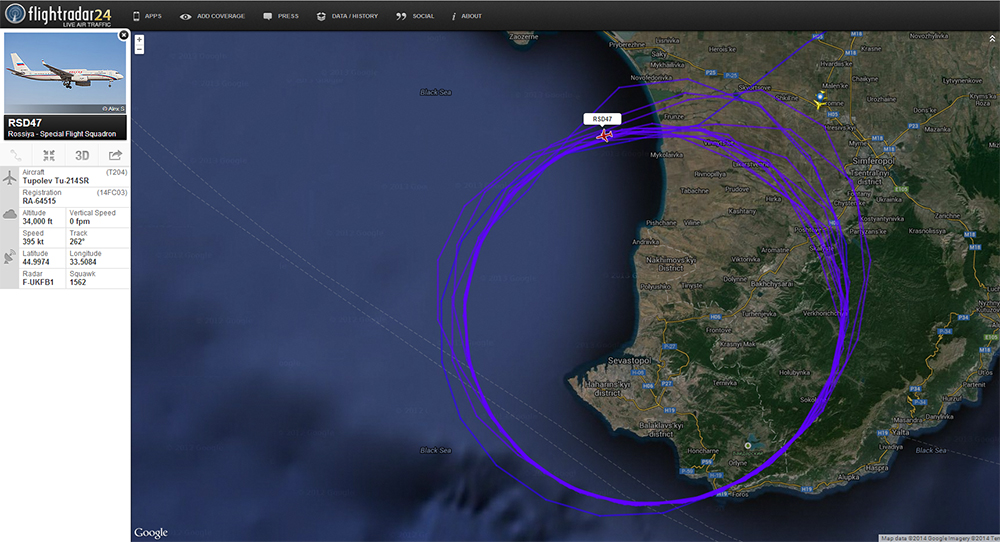The height and width of the screenshot is (542, 1000).
Task: Click the registration RA-64515
Action: coord(39,201)
